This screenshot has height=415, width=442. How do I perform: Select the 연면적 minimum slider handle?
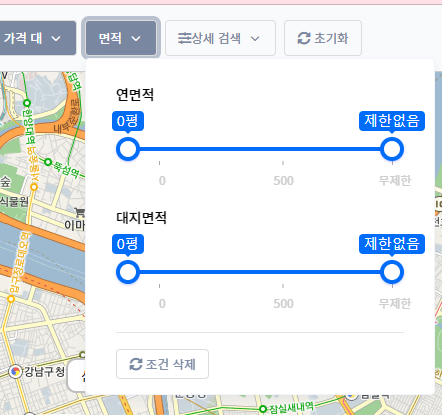coord(128,149)
